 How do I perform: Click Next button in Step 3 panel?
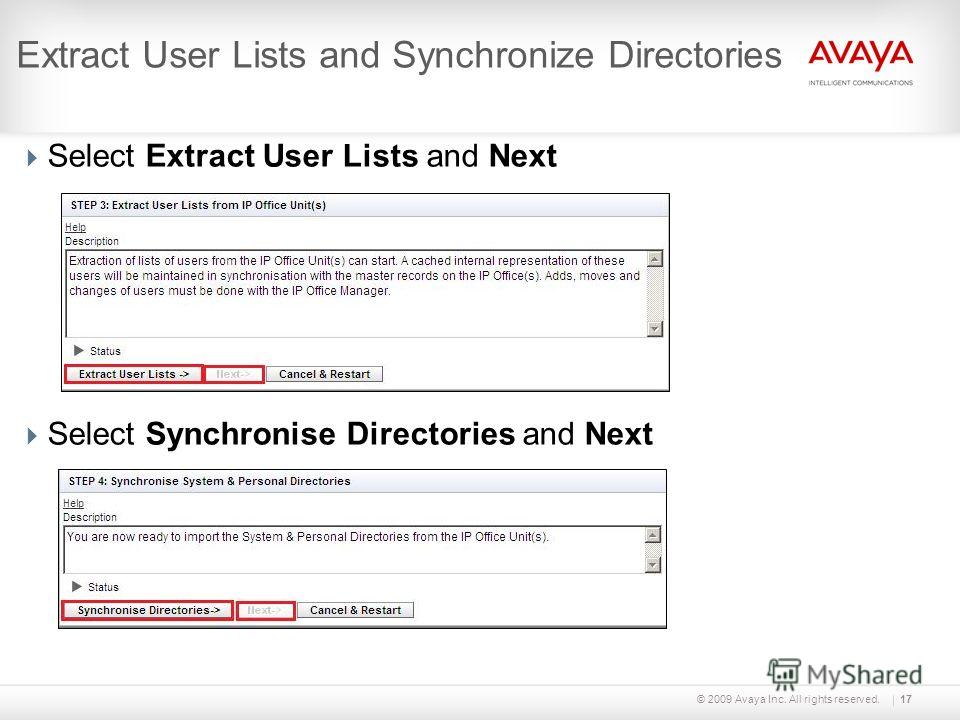click(233, 374)
